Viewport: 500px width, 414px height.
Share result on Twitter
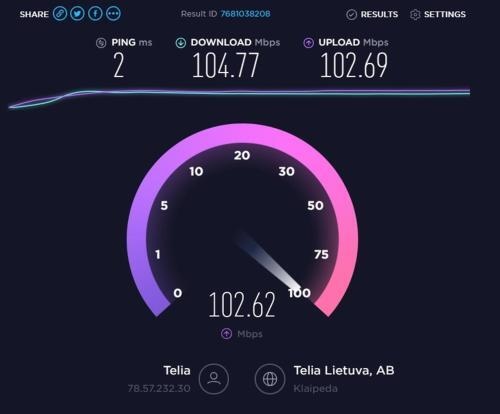78,14
